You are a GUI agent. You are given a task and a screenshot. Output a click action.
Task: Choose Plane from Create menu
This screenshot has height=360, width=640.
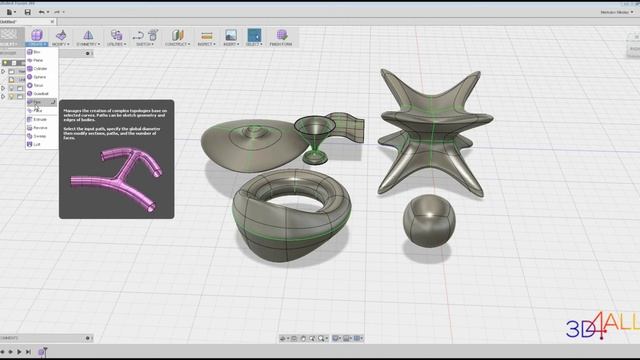coord(42,60)
